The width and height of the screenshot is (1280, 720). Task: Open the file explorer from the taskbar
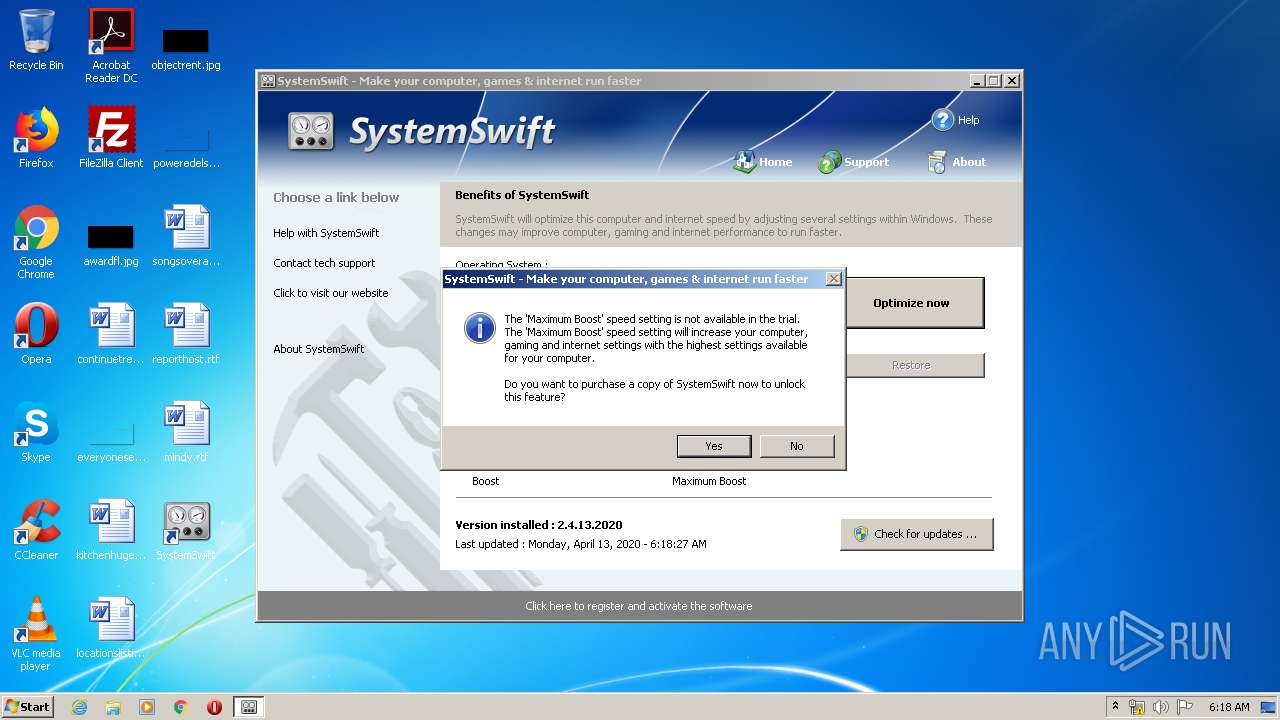pos(113,707)
